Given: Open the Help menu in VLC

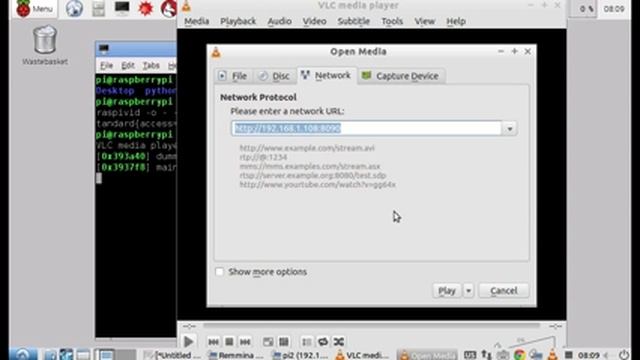Looking at the screenshot, I should tap(456, 21).
